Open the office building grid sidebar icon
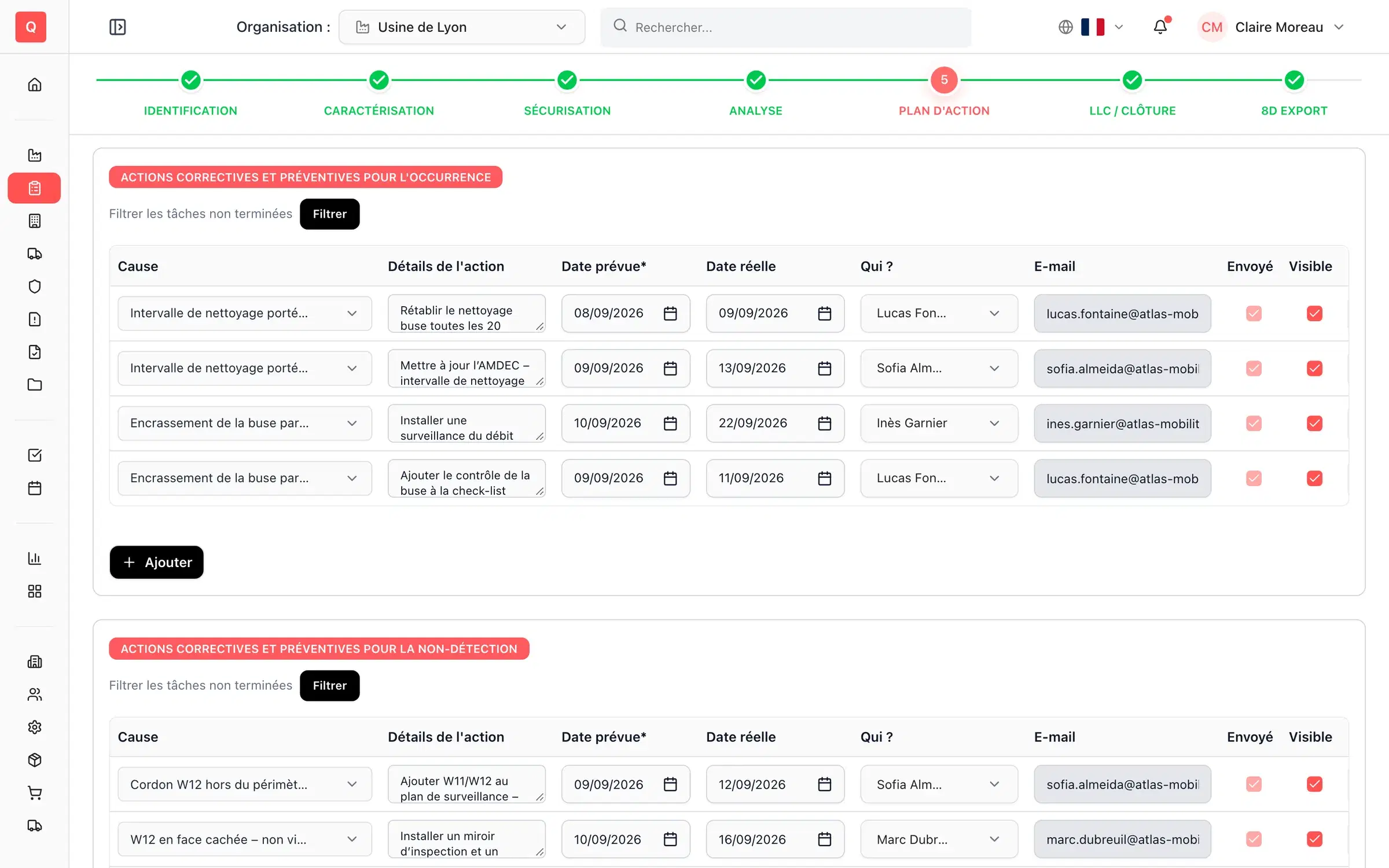 point(35,221)
